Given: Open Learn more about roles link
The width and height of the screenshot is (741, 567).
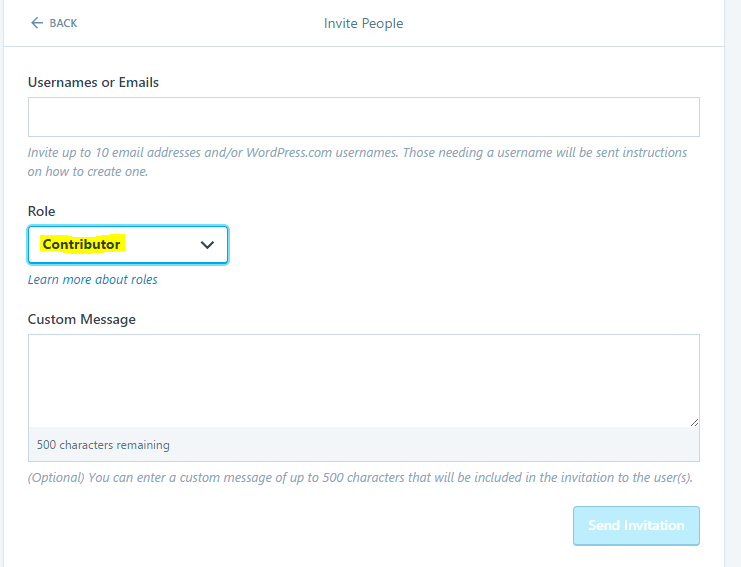Looking at the screenshot, I should pyautogui.click(x=93, y=280).
